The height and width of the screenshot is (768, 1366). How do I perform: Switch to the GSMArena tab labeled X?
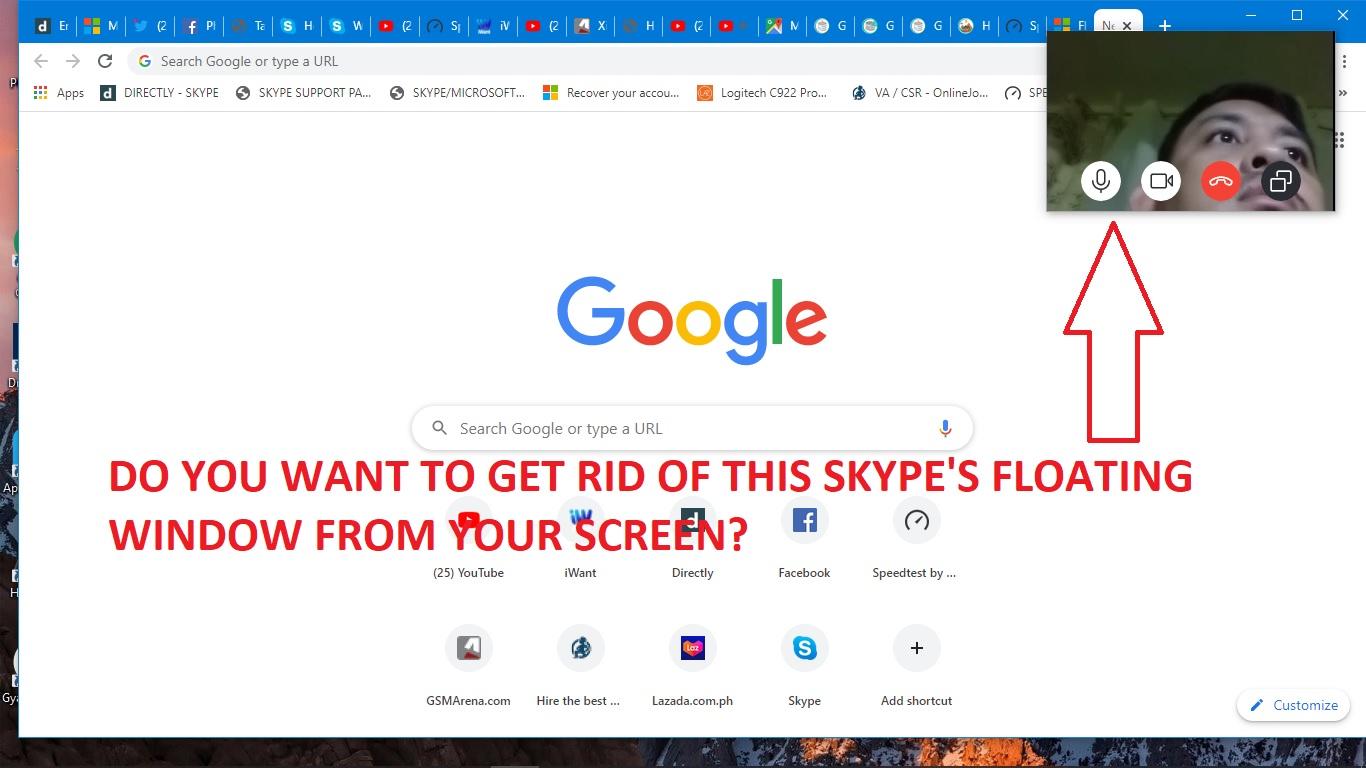[x=589, y=26]
